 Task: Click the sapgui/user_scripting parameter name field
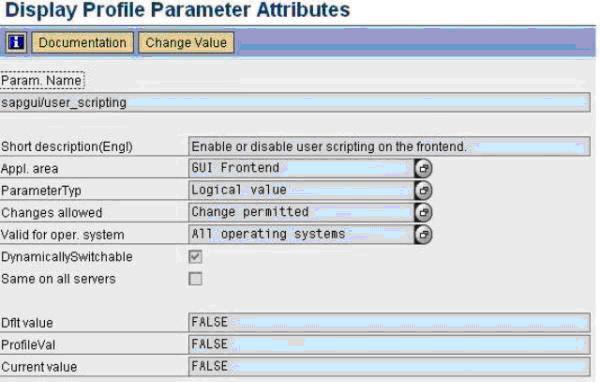294,103
